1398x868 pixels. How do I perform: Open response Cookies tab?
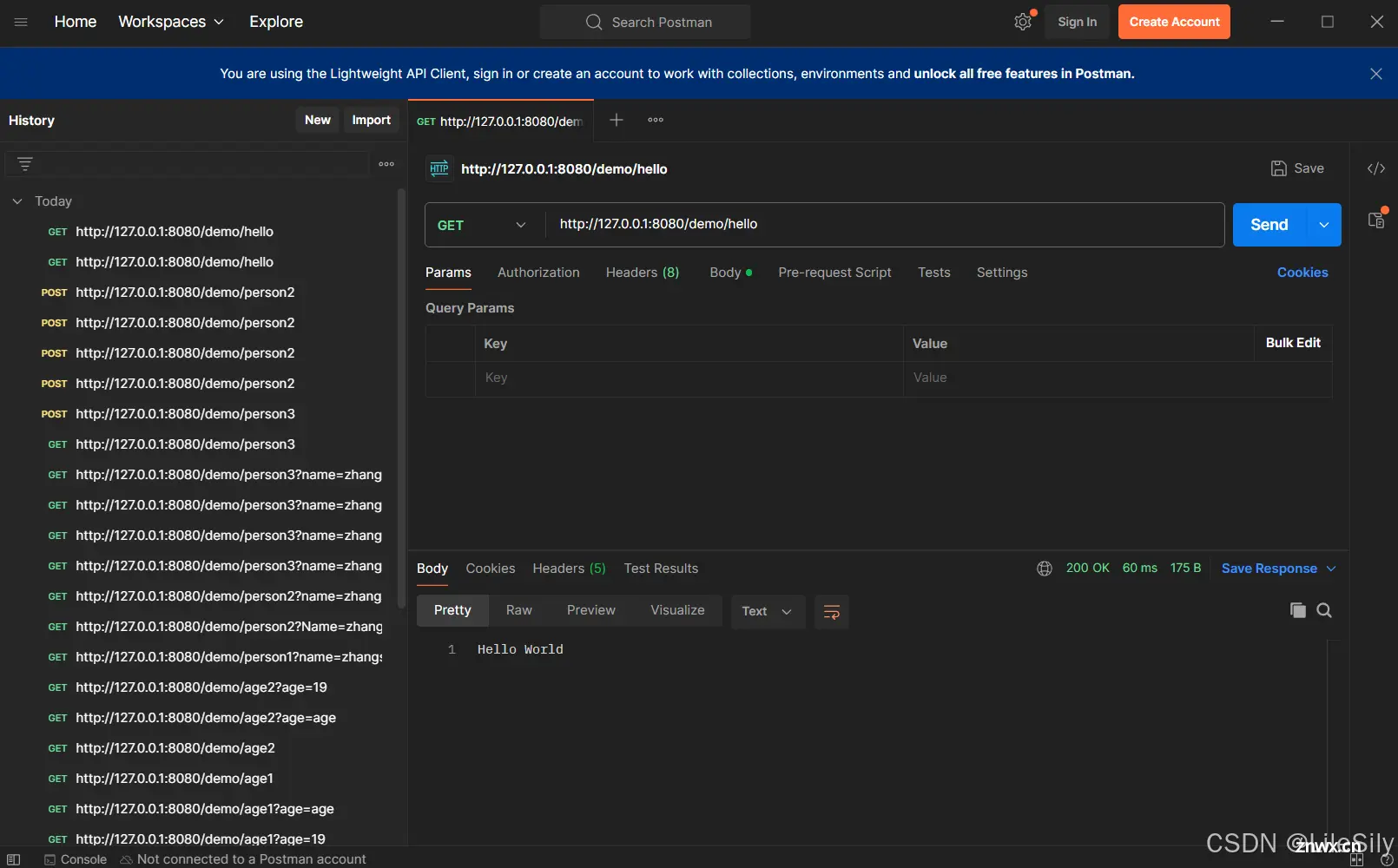pyautogui.click(x=491, y=569)
